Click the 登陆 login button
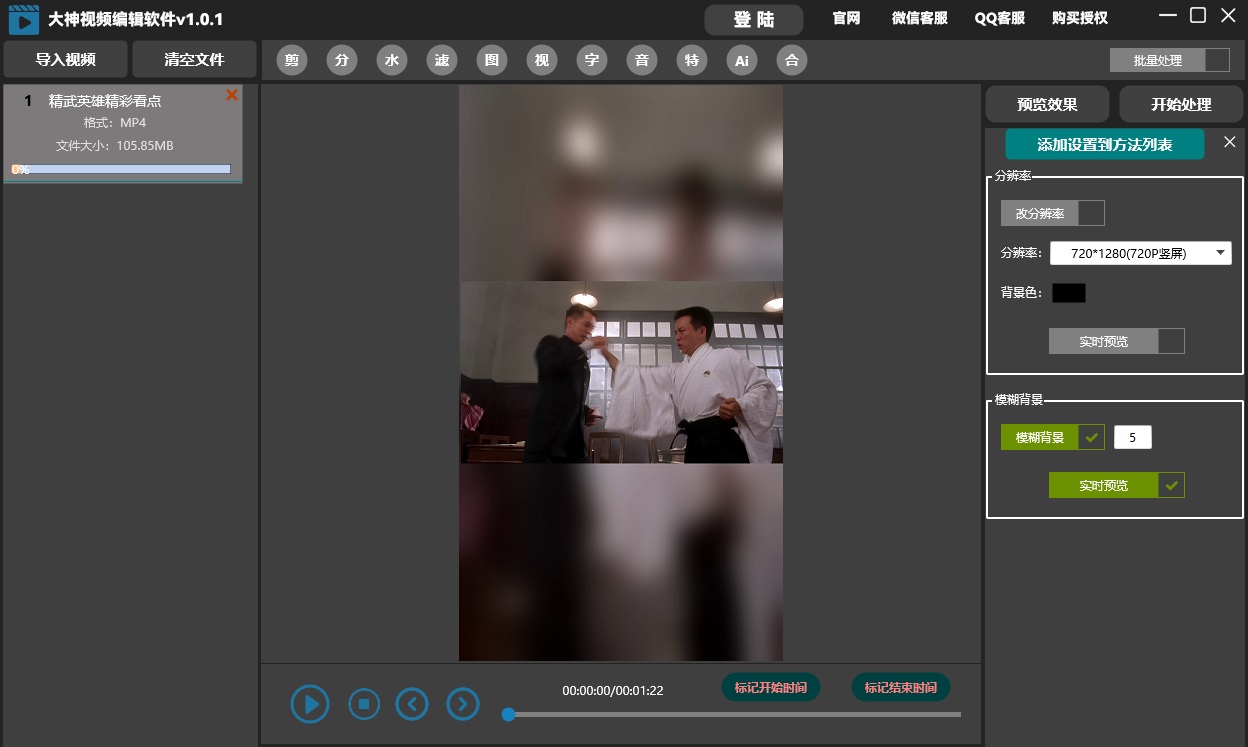 point(754,20)
